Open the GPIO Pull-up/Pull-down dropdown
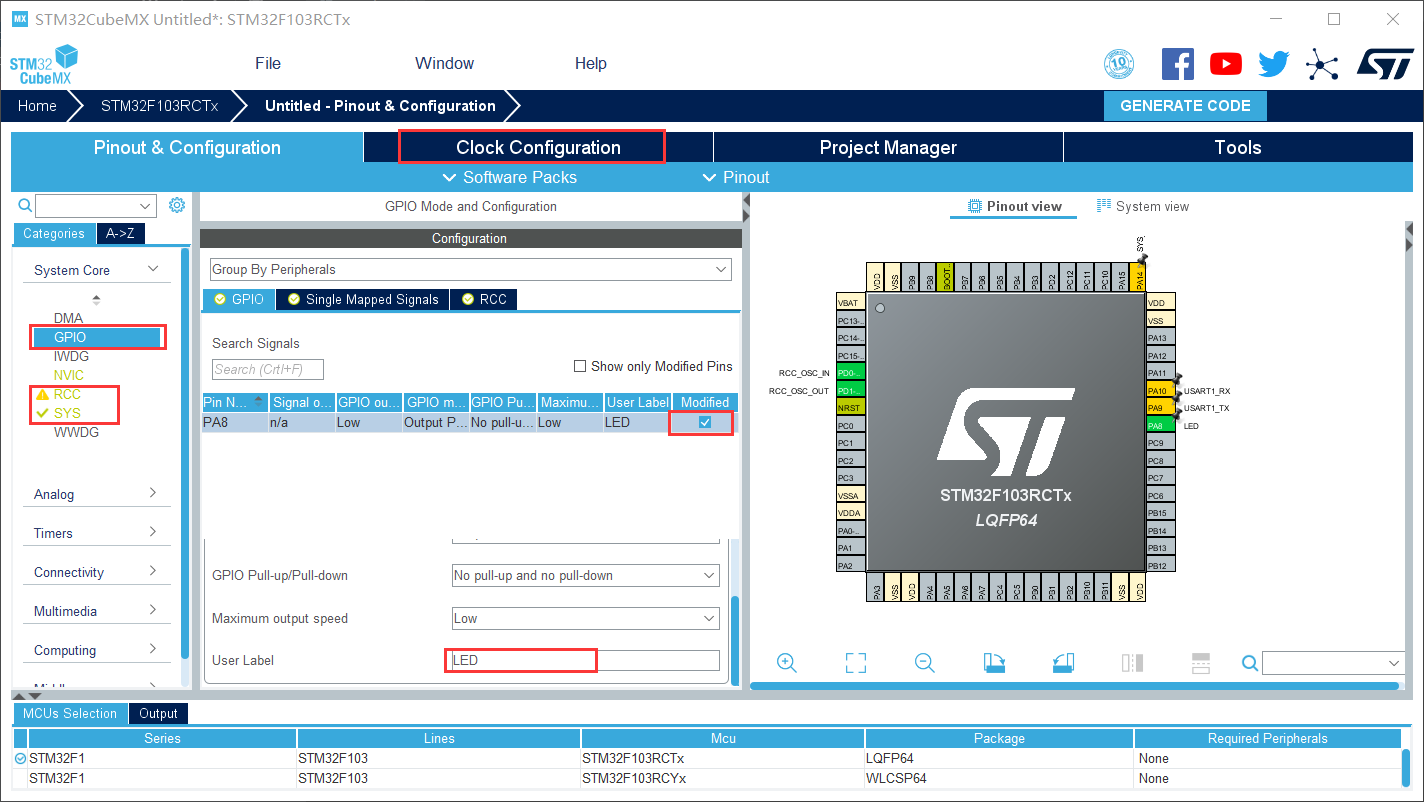This screenshot has width=1424, height=802. tap(586, 576)
